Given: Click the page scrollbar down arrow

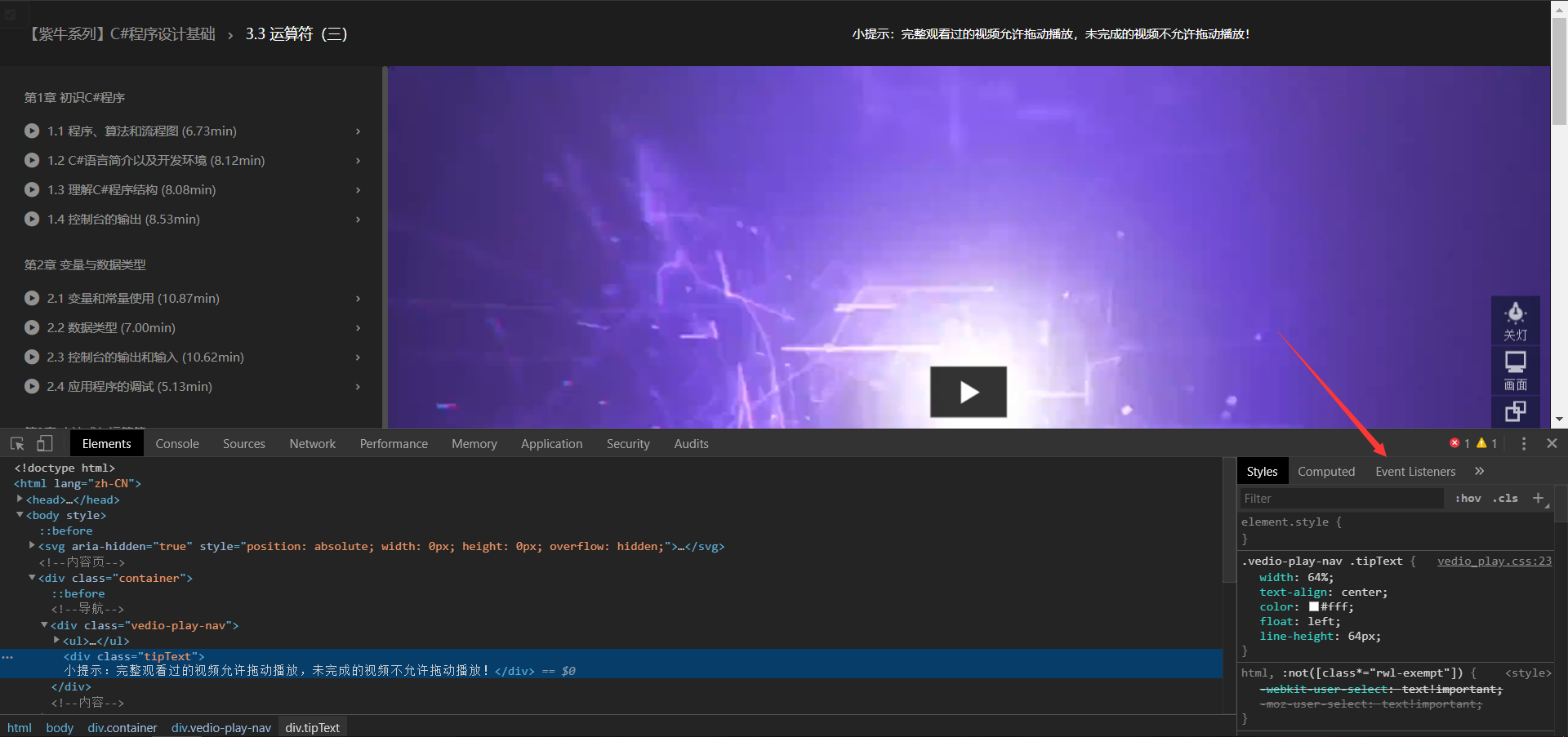Looking at the screenshot, I should (1559, 420).
